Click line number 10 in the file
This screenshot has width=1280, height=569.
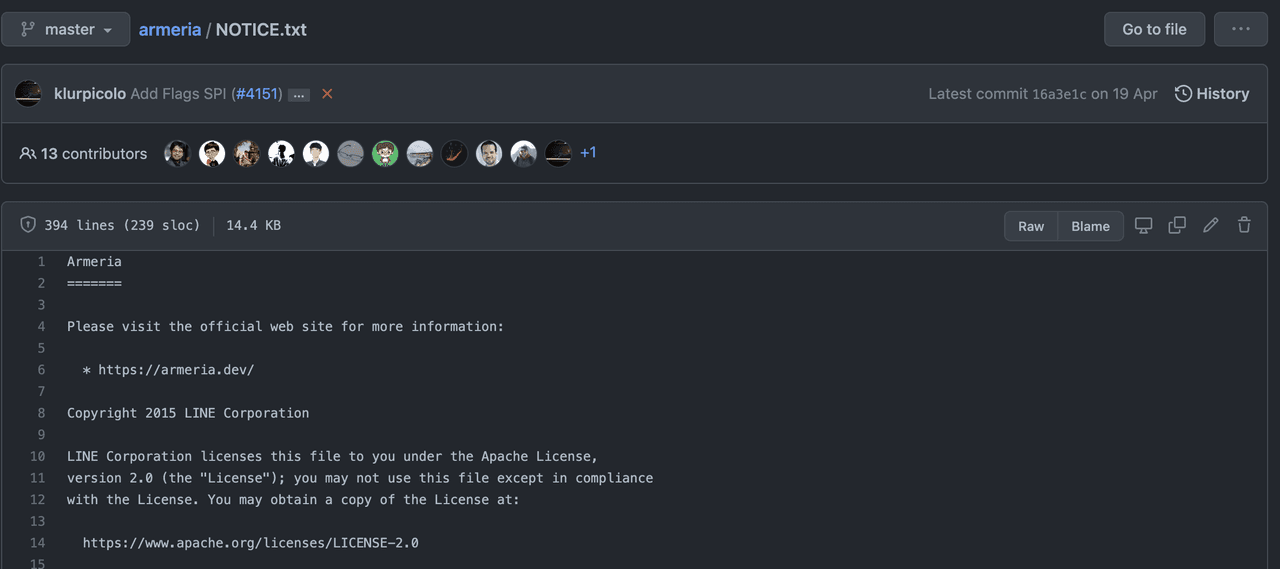pos(38,456)
